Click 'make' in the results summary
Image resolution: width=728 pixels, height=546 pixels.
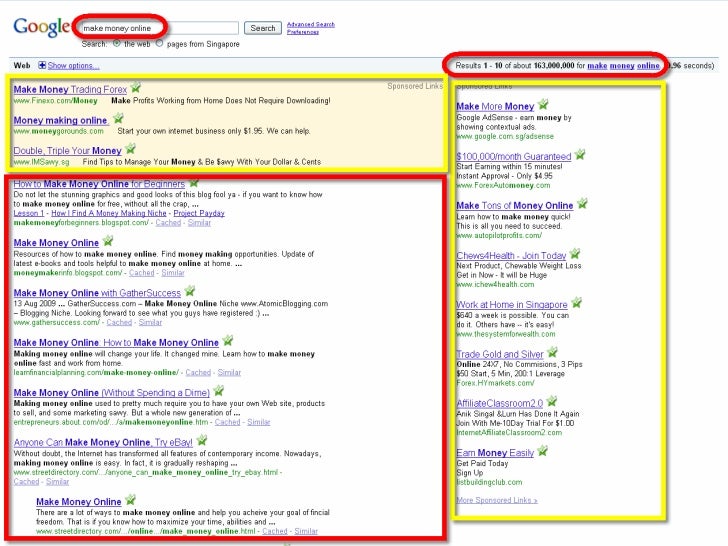point(597,66)
